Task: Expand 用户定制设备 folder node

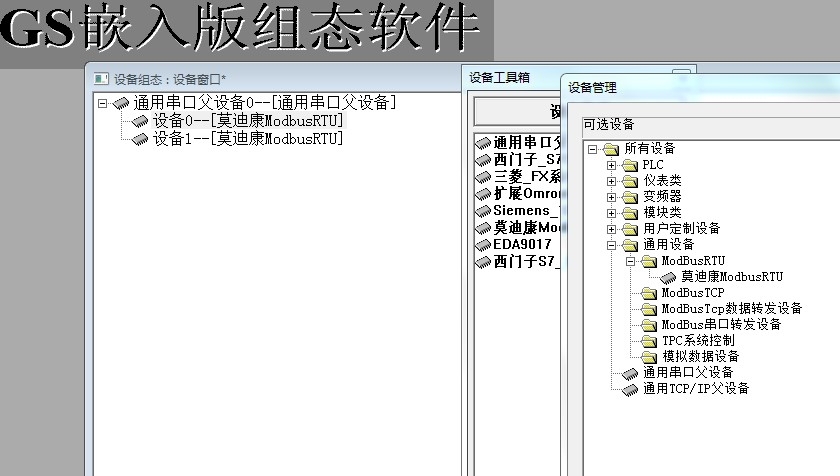Action: click(611, 230)
